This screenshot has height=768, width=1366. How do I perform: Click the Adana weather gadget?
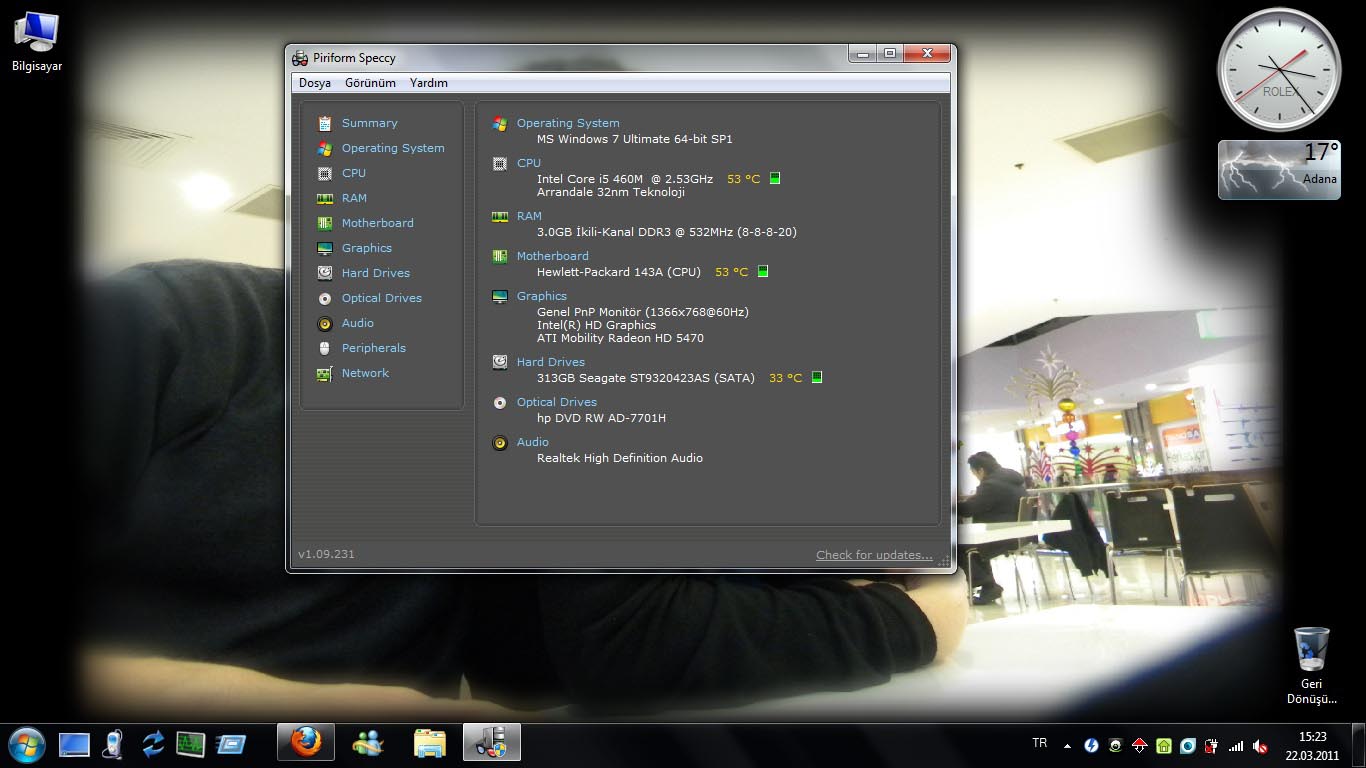coord(1279,169)
